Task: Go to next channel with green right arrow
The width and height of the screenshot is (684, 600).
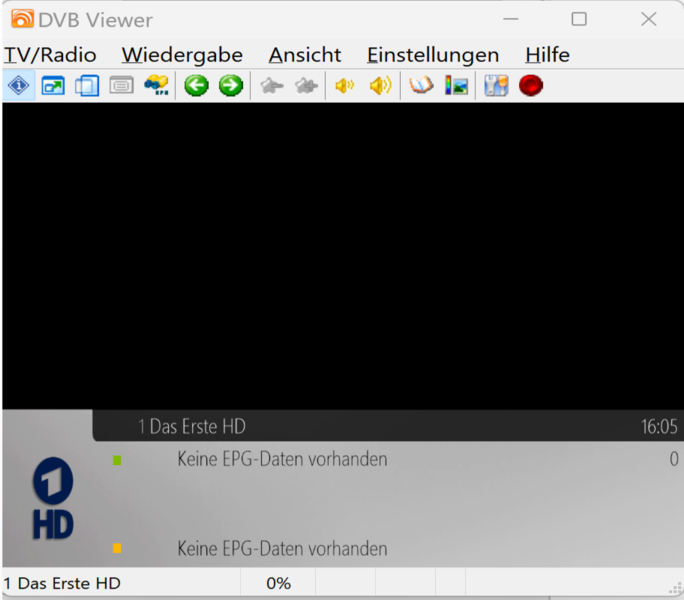Action: pos(231,86)
